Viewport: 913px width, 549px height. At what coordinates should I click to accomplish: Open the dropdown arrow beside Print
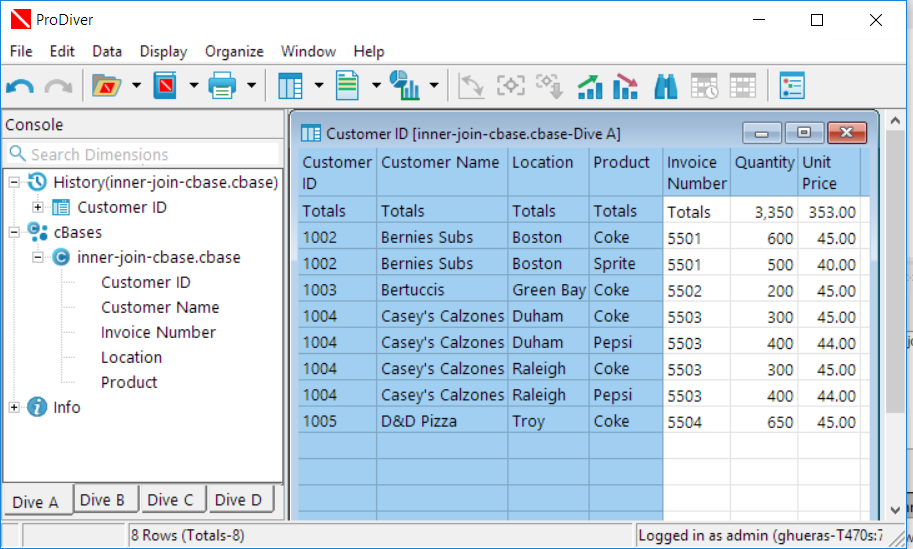(x=252, y=86)
